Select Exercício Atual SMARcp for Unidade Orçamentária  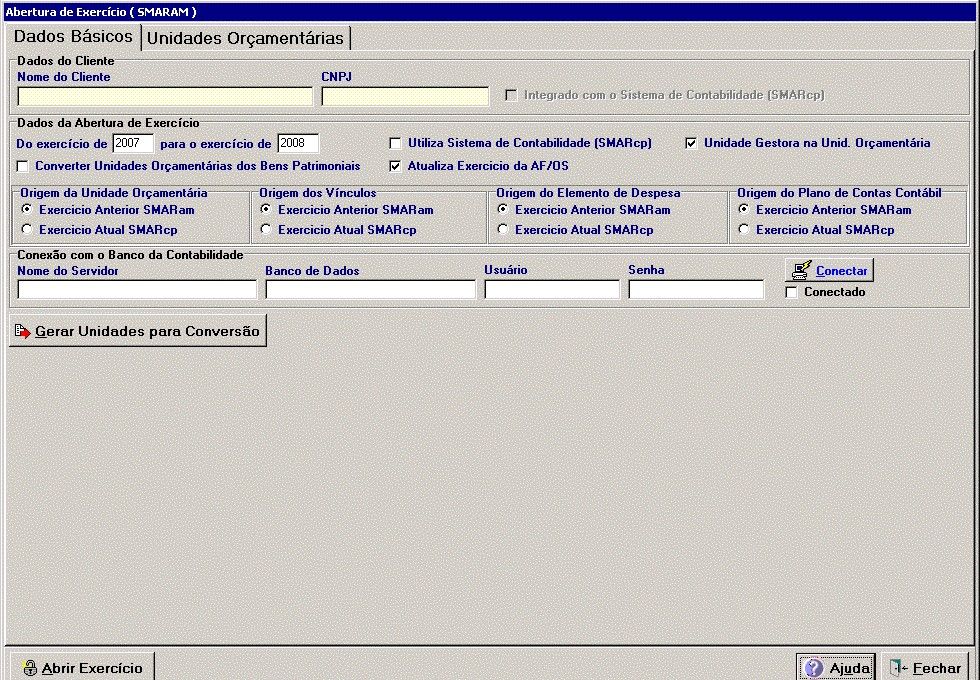coord(27,229)
